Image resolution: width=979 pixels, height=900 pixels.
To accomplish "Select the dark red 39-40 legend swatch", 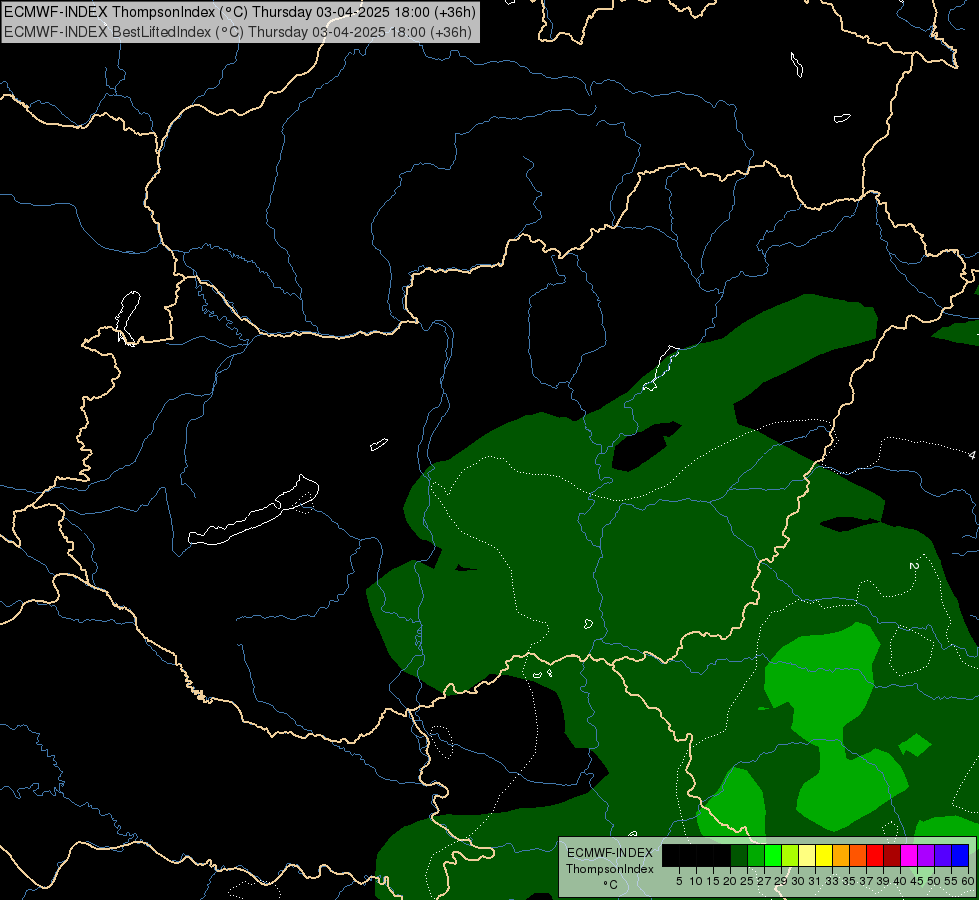I will [892, 855].
